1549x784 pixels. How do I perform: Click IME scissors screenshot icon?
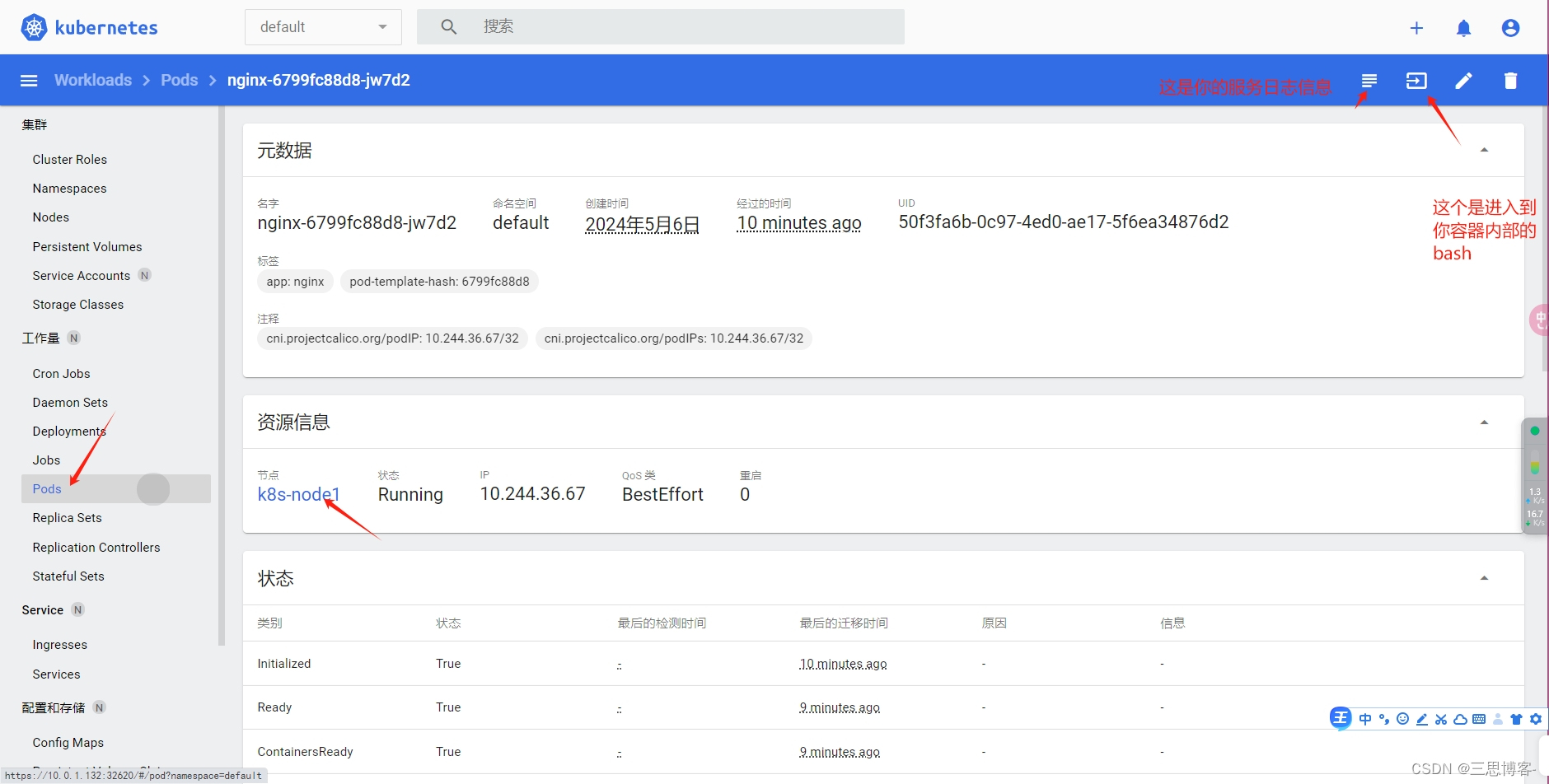(1441, 719)
